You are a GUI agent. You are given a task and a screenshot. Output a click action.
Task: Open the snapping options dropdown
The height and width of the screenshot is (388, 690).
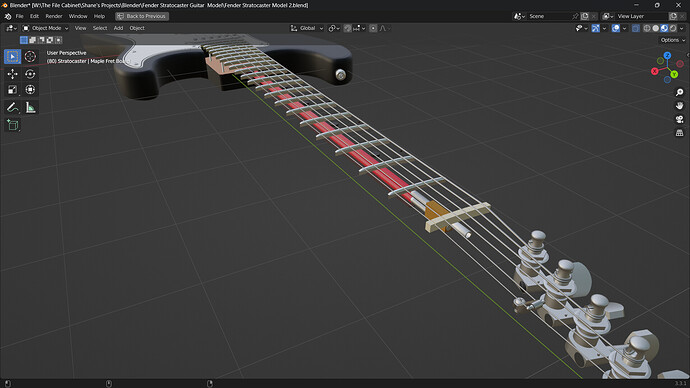point(359,28)
